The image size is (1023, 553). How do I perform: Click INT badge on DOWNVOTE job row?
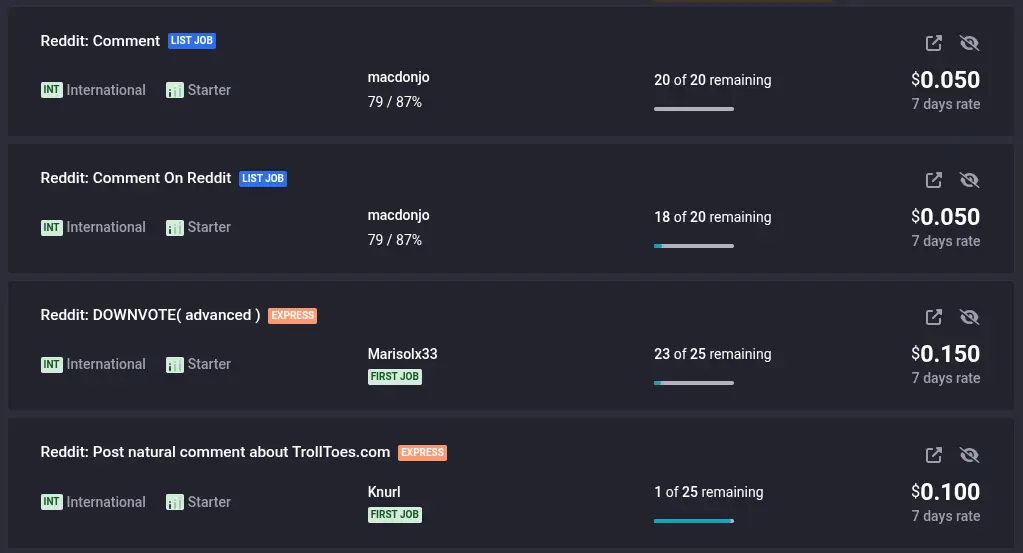coord(52,365)
